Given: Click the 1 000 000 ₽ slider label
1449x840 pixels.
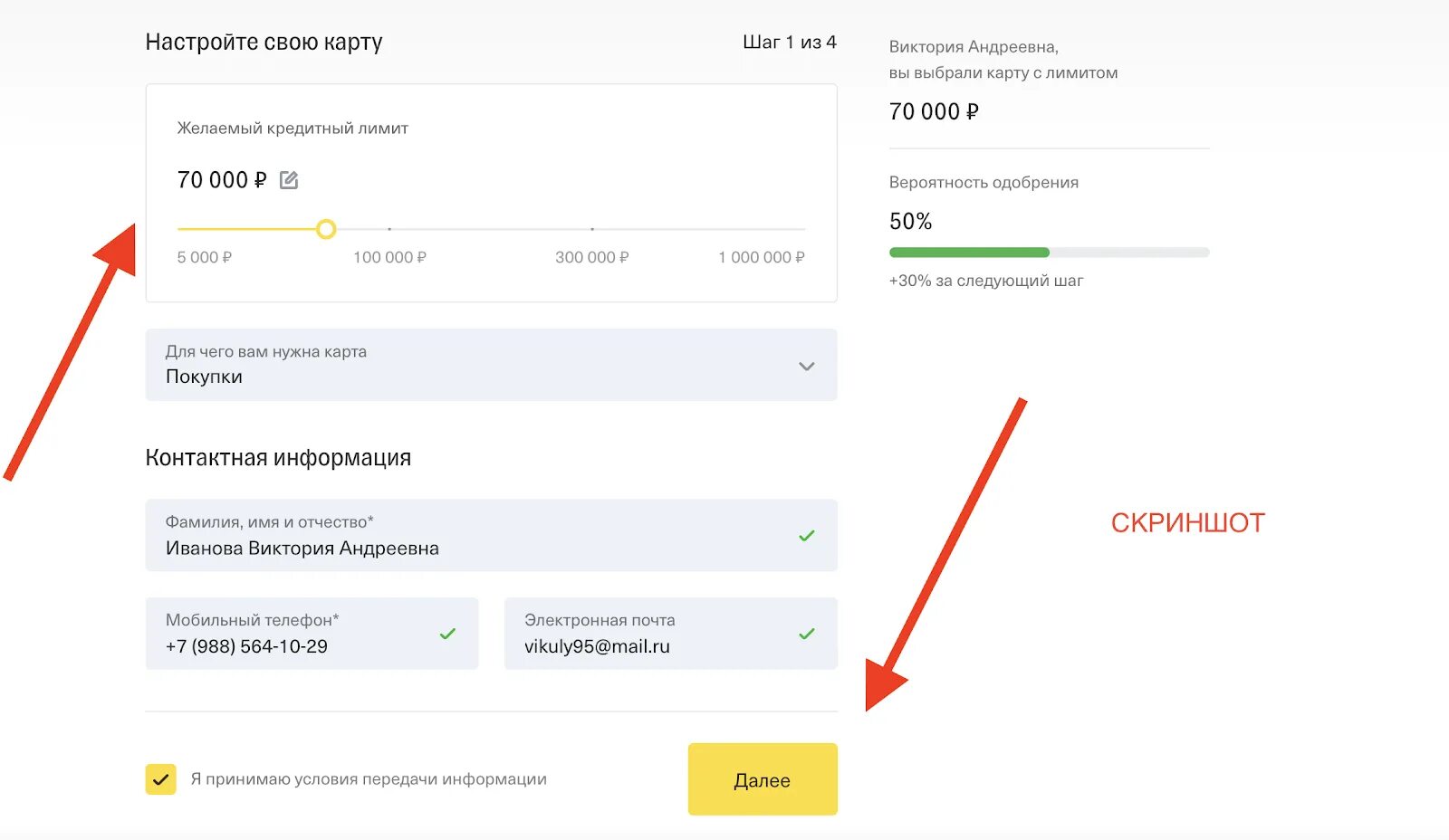Looking at the screenshot, I should (761, 258).
